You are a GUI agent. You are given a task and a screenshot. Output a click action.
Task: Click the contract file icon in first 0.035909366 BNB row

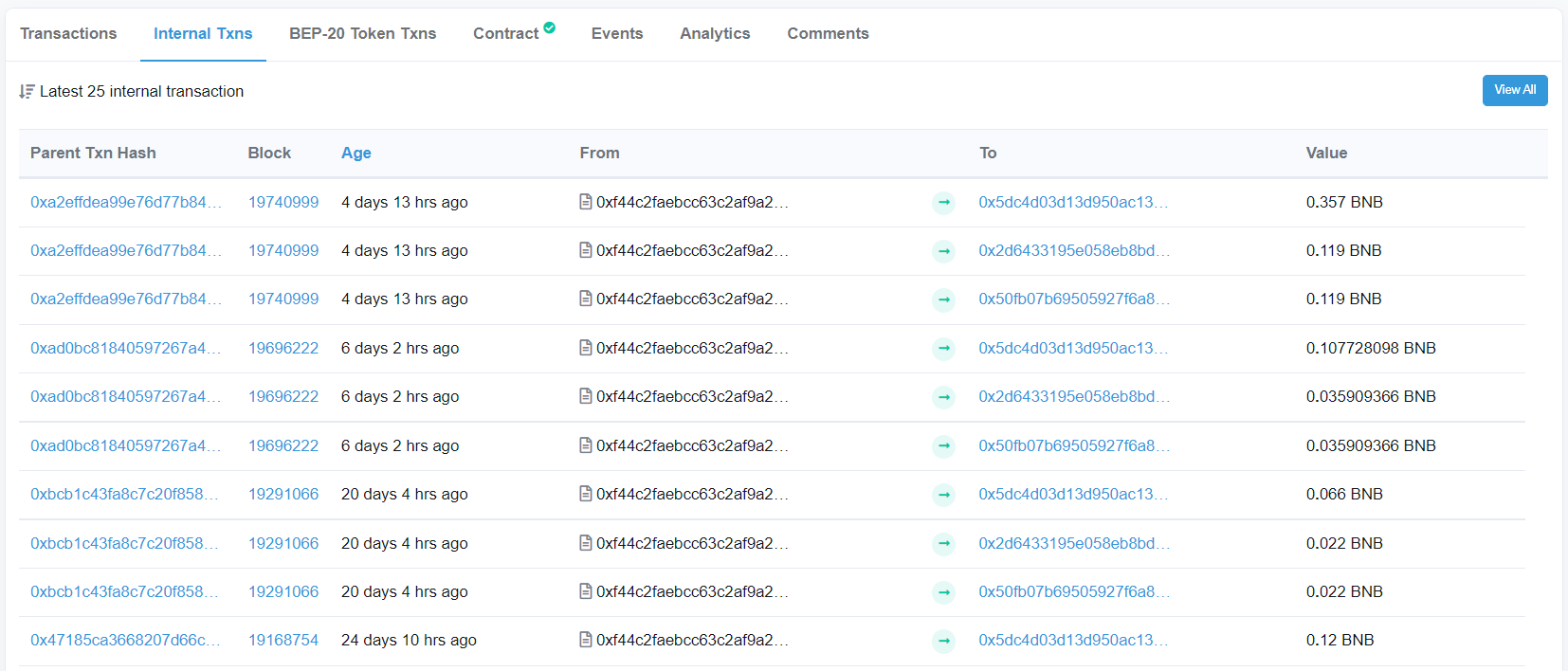tap(586, 396)
